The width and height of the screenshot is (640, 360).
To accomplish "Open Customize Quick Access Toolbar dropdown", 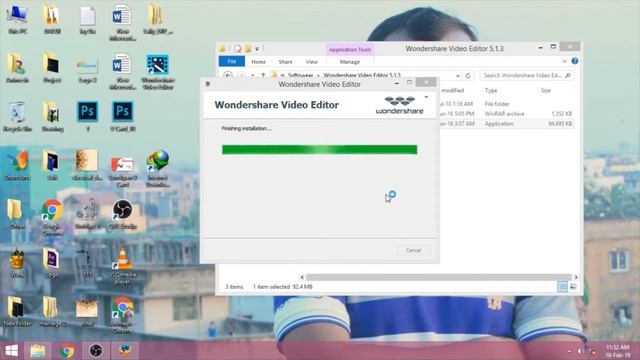I will (257, 49).
